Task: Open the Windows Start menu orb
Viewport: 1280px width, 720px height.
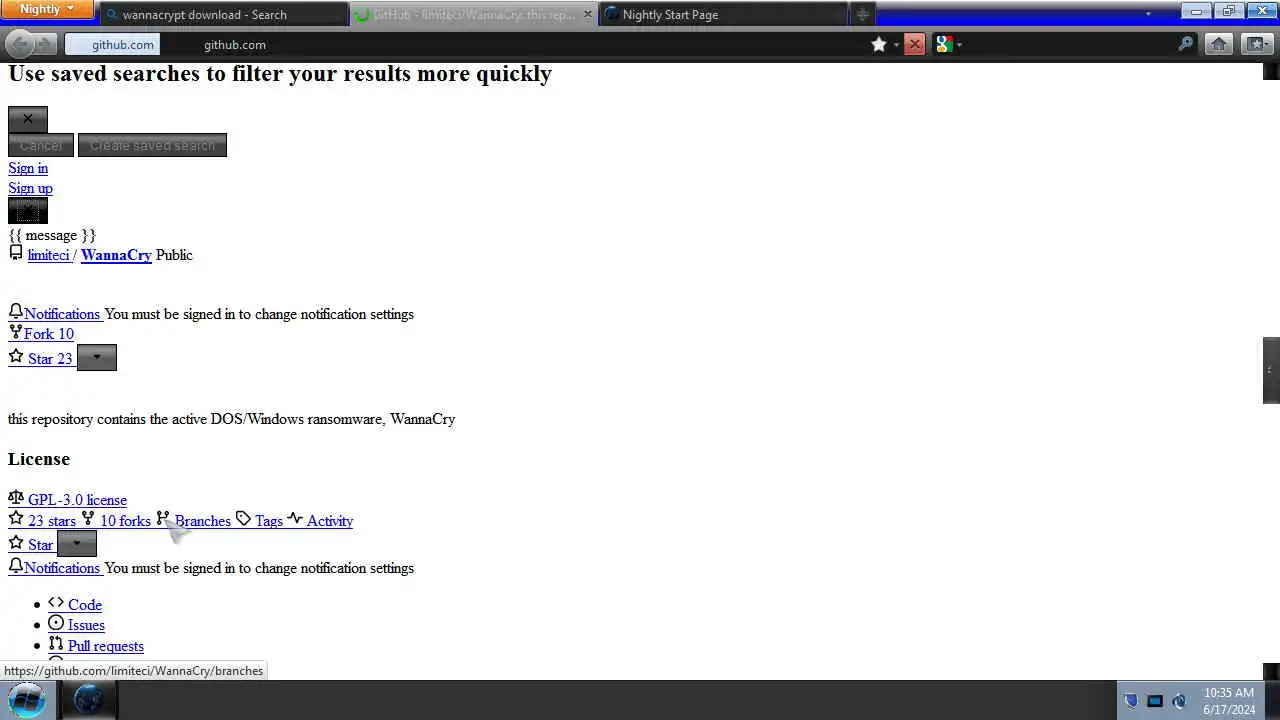Action: click(x=27, y=699)
